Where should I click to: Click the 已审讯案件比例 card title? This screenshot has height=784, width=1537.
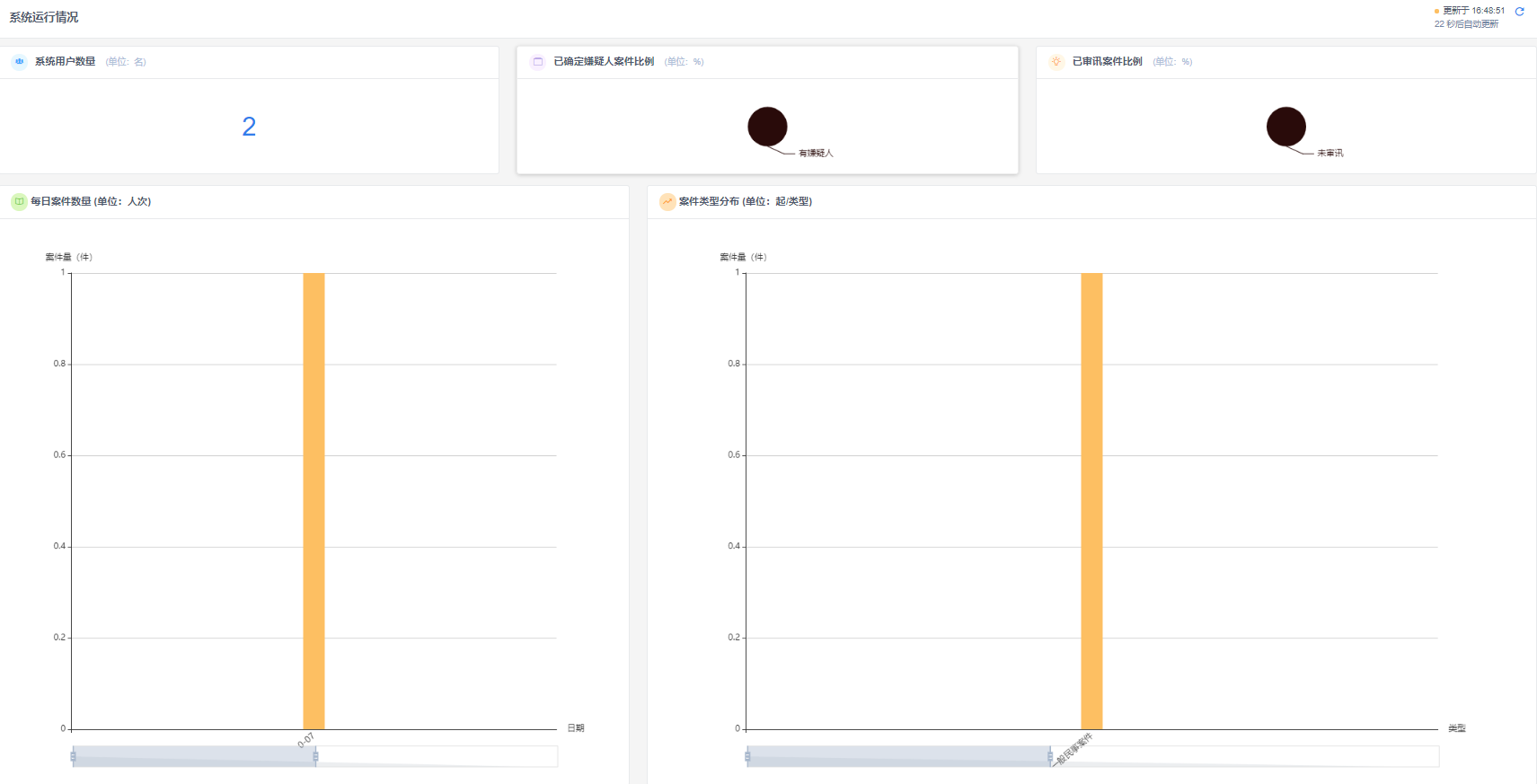1108,62
